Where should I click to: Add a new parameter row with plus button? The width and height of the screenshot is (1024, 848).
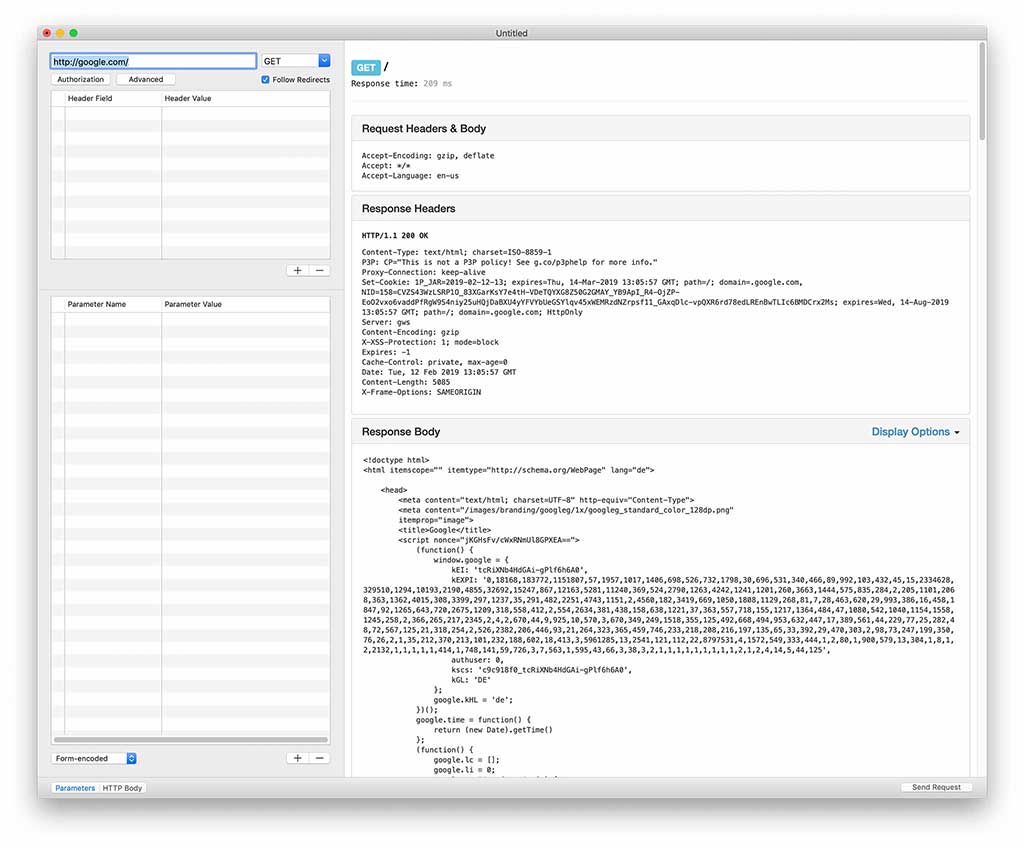[298, 758]
